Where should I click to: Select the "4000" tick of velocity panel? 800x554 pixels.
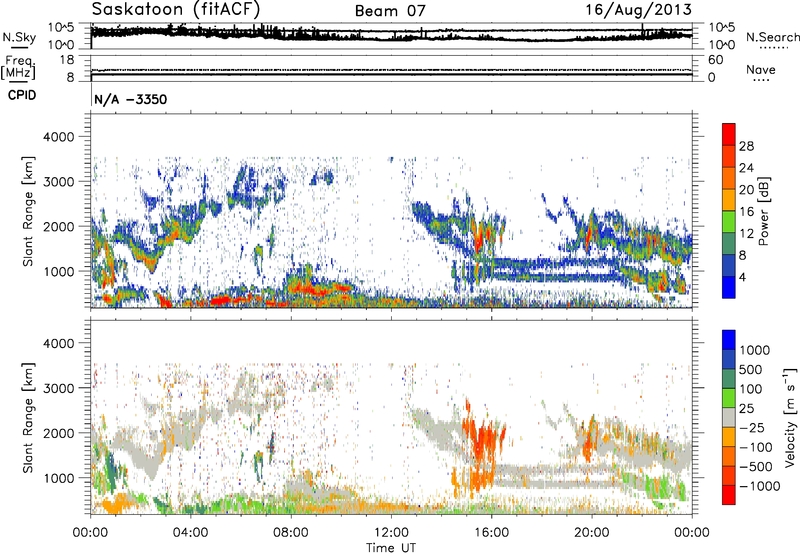[x=58, y=343]
